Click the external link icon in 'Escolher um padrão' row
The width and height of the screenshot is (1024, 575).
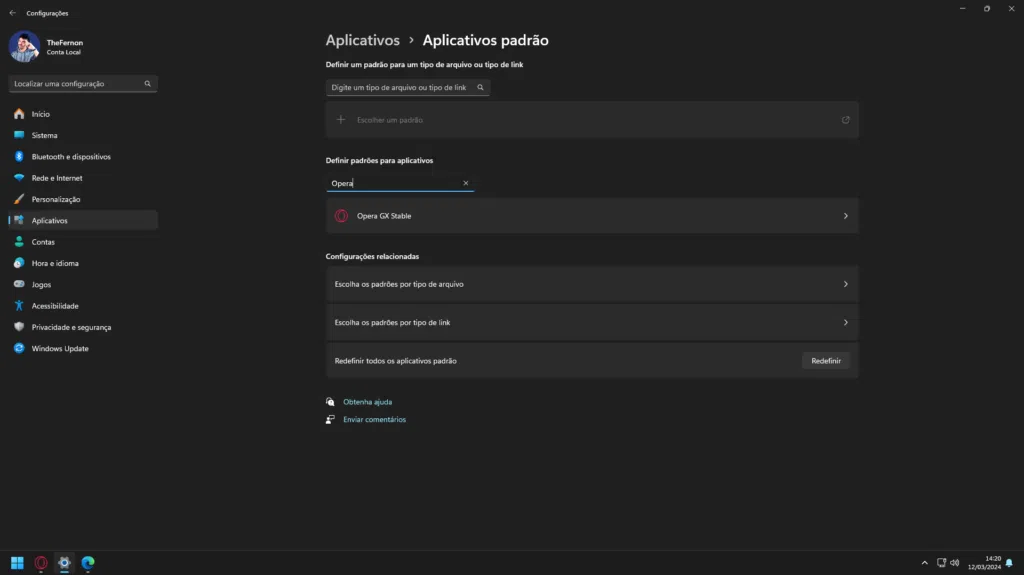coord(846,120)
